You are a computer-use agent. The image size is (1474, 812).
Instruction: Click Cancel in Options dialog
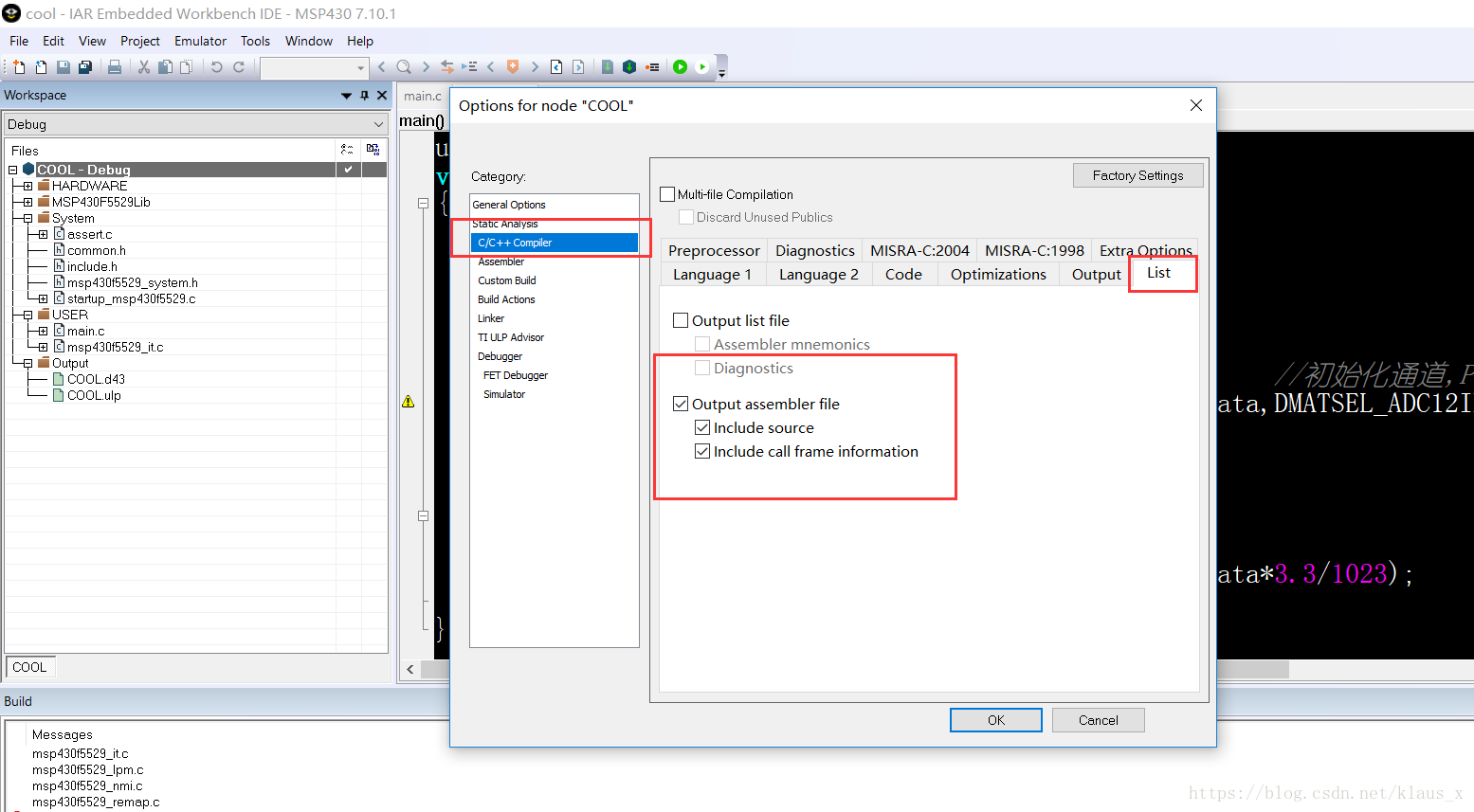(1098, 720)
